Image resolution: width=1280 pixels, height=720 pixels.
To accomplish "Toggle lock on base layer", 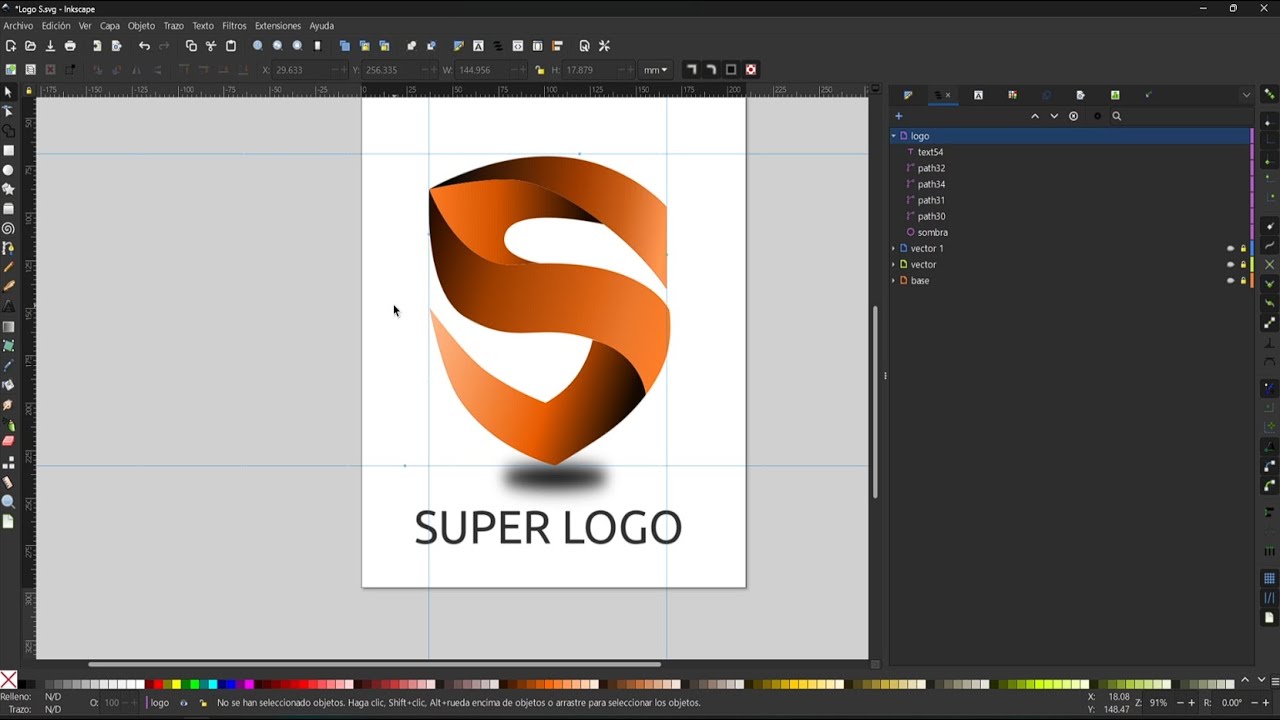I will 1243,281.
